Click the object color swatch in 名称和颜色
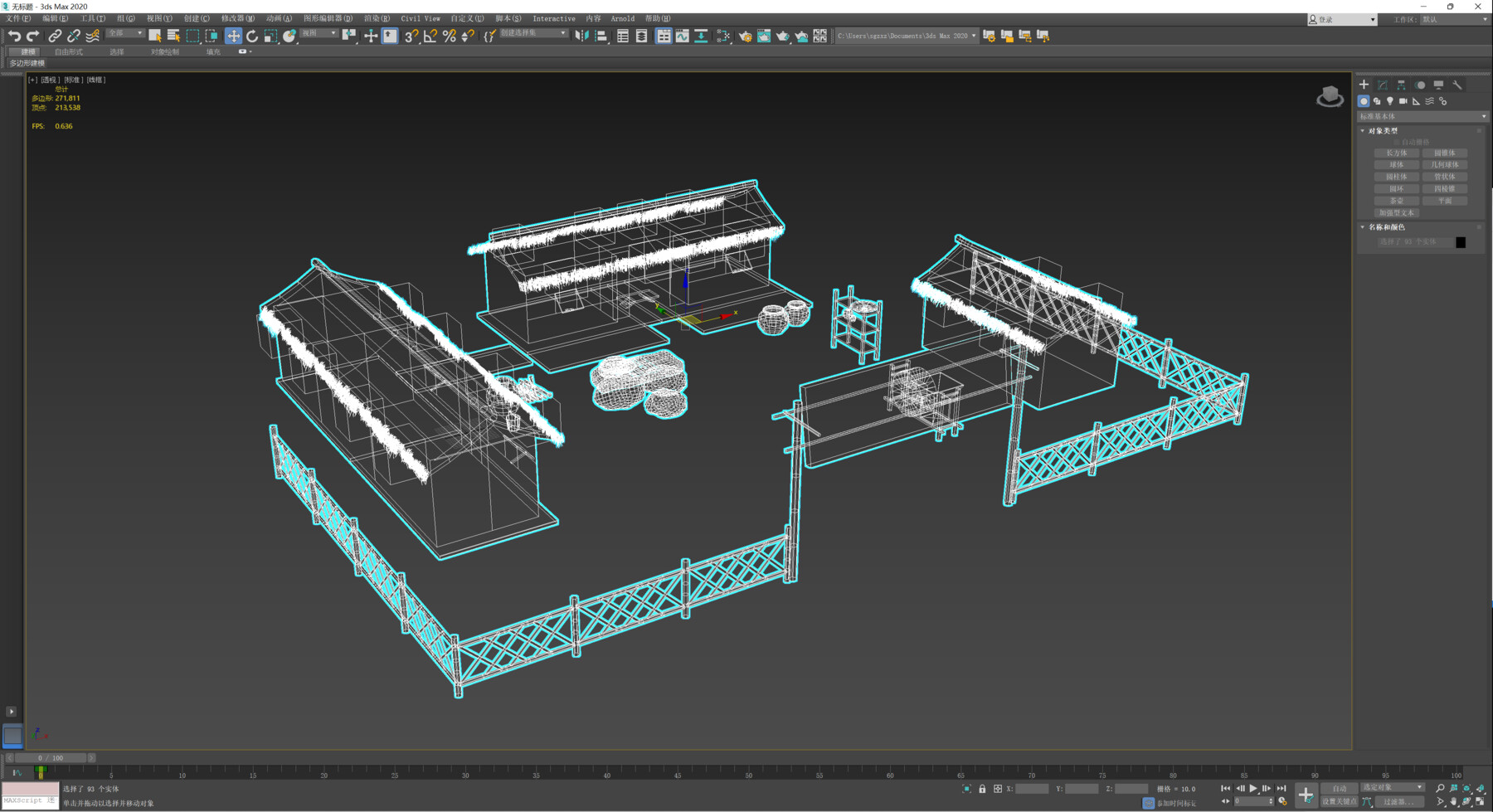 [1461, 241]
